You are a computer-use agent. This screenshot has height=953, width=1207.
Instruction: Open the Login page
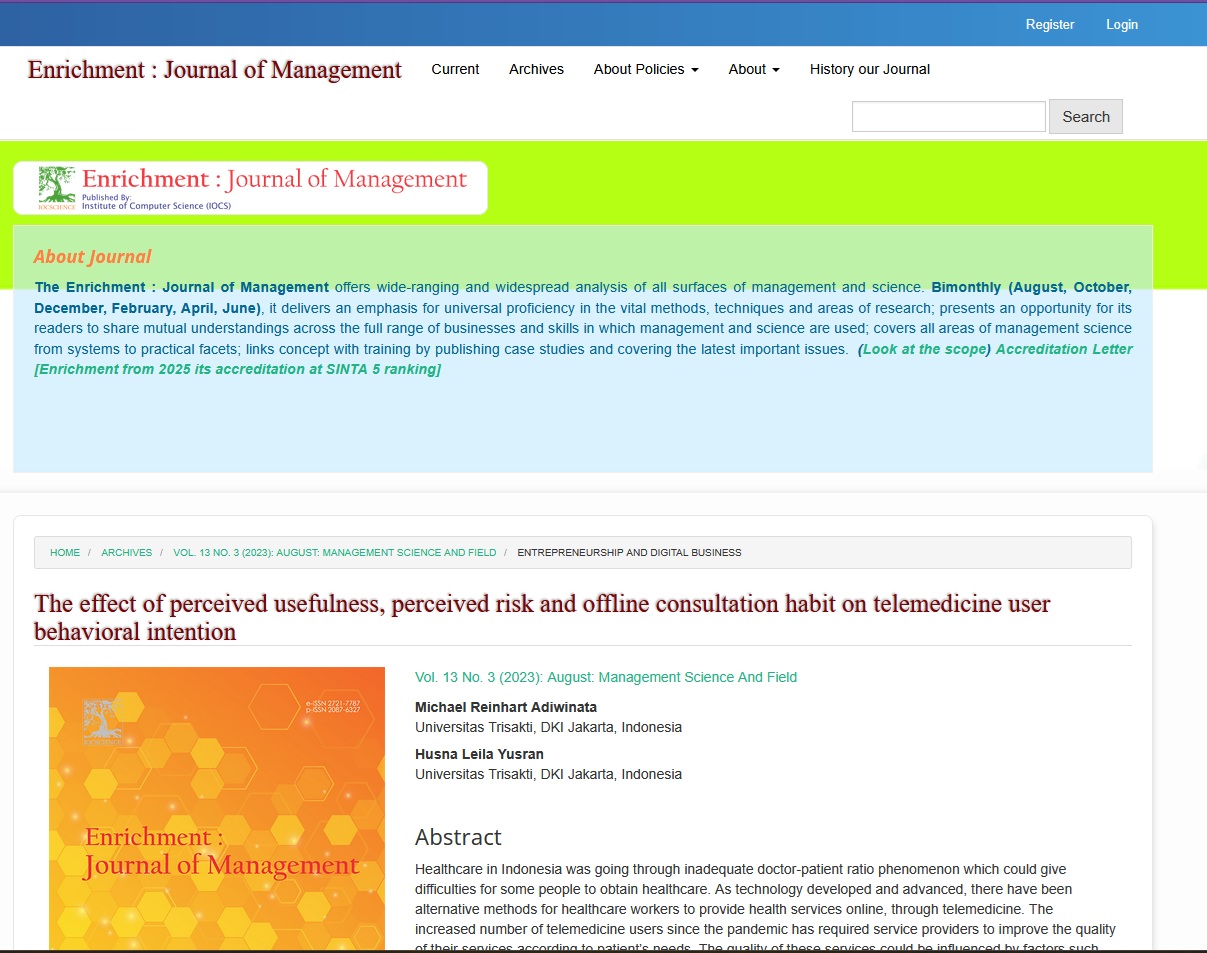pyautogui.click(x=1122, y=24)
